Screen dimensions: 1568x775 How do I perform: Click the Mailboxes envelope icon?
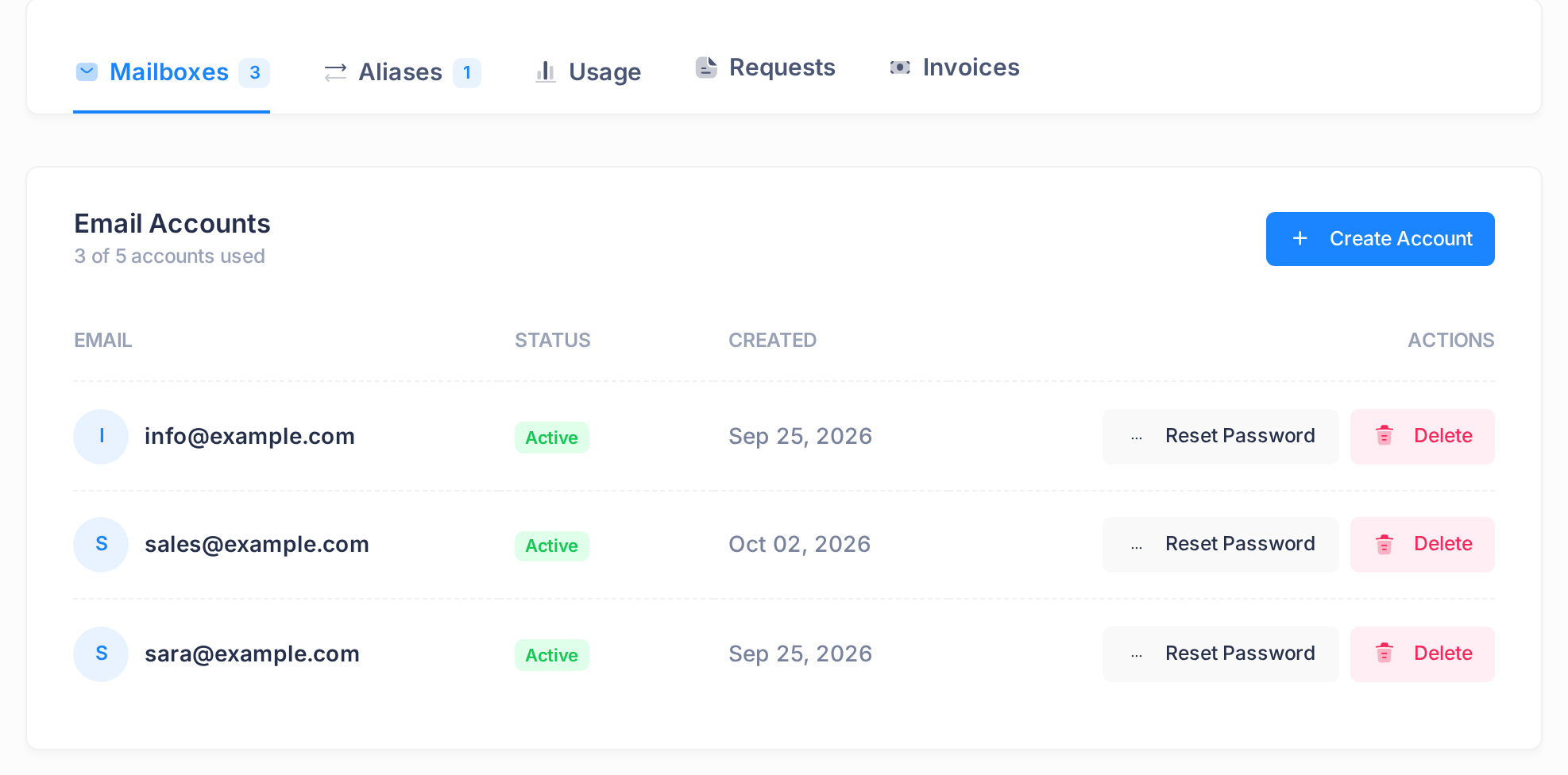tap(87, 72)
